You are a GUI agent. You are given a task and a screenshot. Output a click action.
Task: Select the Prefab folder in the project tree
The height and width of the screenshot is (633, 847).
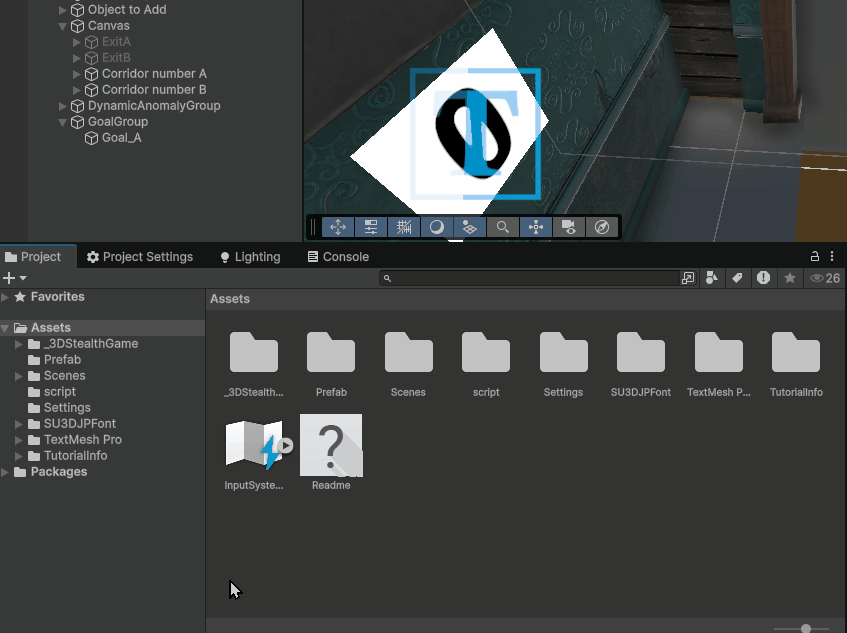point(62,360)
